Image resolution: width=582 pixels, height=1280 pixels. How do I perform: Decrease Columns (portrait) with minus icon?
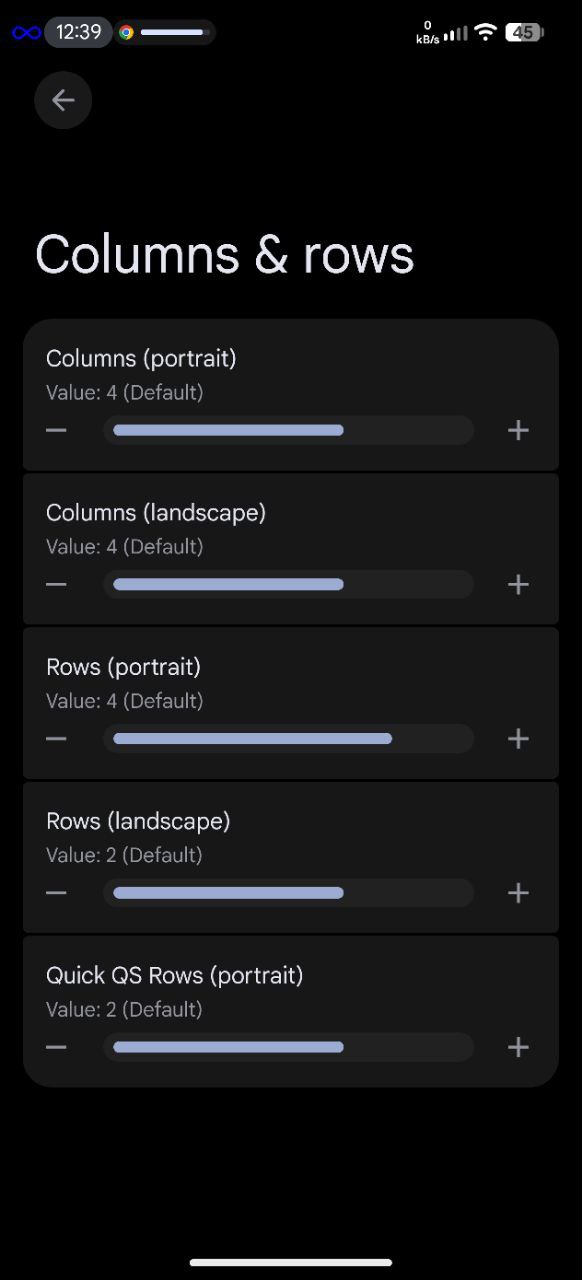pos(56,430)
